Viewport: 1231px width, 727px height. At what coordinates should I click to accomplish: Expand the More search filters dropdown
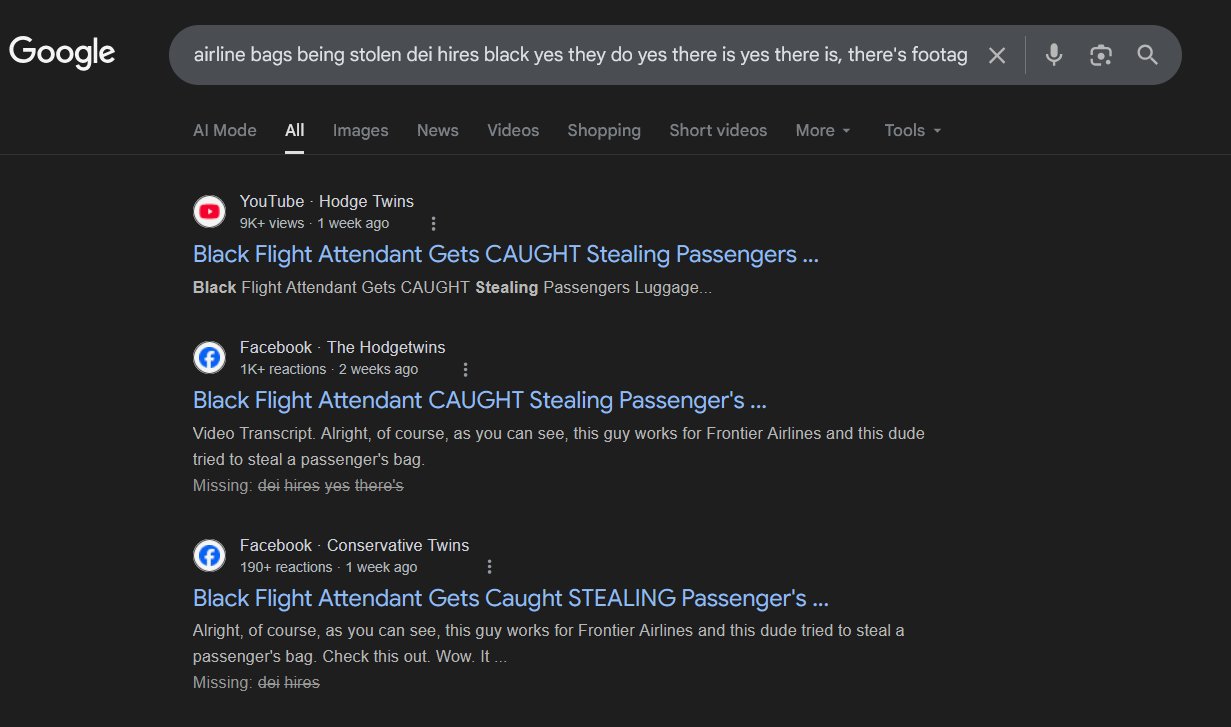point(823,131)
